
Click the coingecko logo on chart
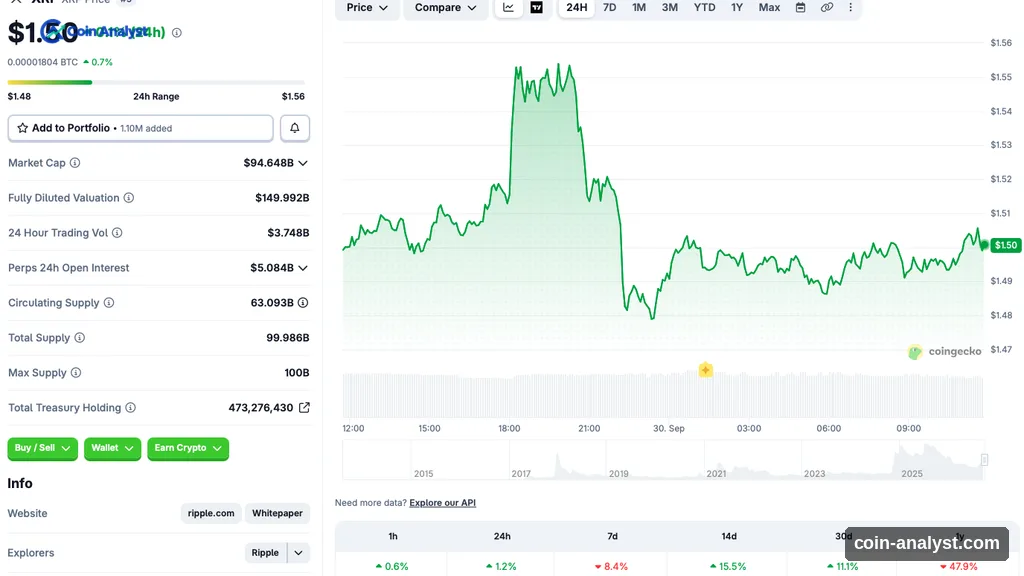click(945, 351)
